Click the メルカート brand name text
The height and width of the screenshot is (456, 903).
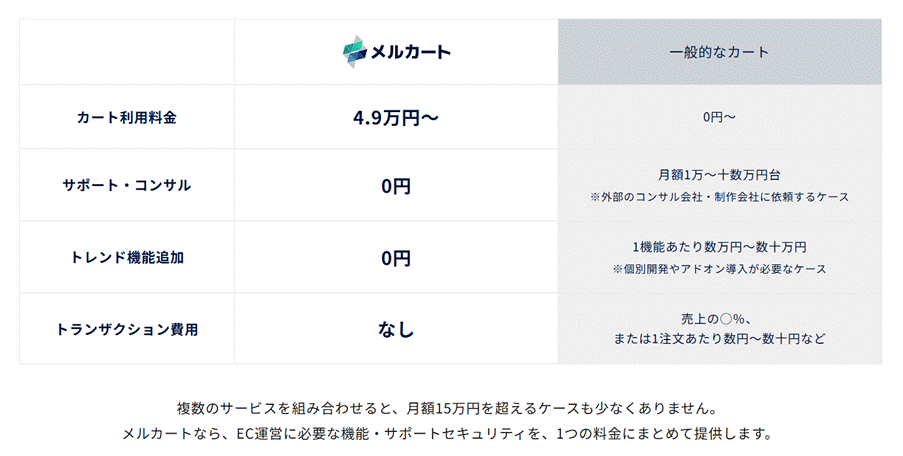coord(411,52)
